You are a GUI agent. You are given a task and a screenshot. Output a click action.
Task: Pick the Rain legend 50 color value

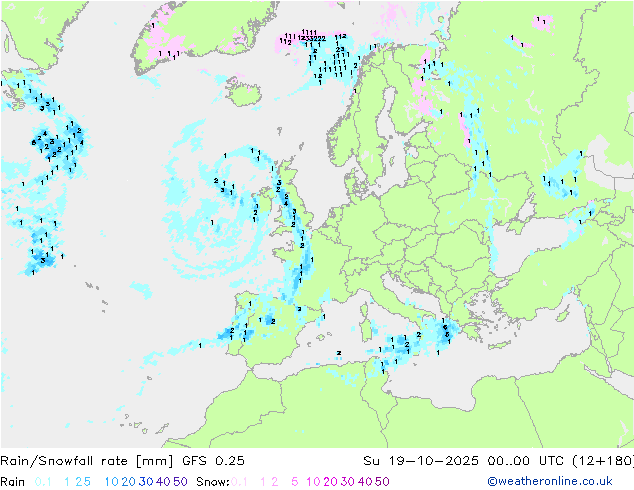[180, 482]
